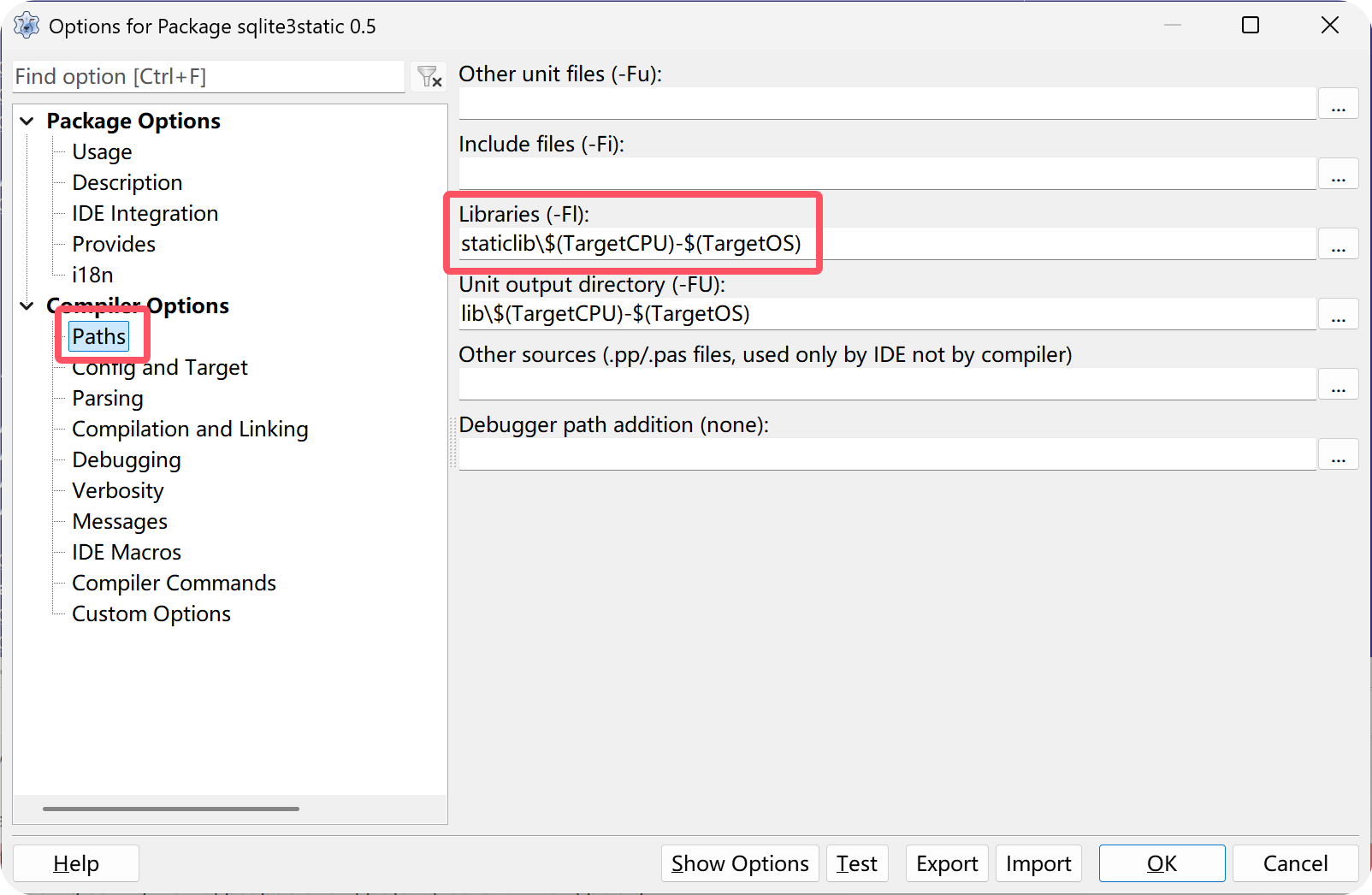Screen dimensions: 1372x895
Task: Confirm with the OK button
Action: [1162, 863]
